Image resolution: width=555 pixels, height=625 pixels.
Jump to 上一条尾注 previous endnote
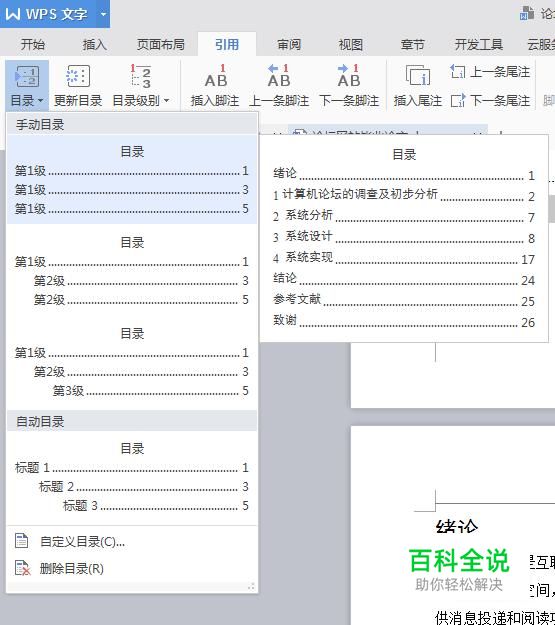(490, 72)
